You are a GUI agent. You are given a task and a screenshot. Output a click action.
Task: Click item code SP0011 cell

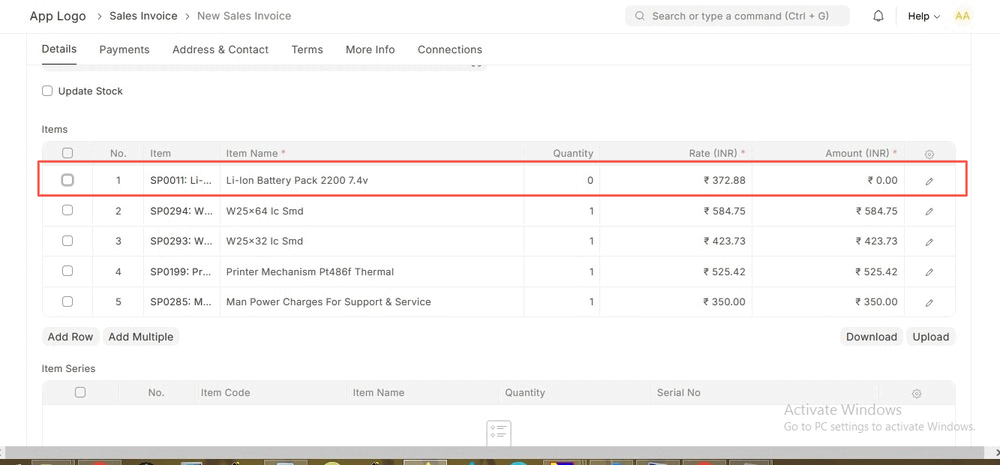pos(181,181)
